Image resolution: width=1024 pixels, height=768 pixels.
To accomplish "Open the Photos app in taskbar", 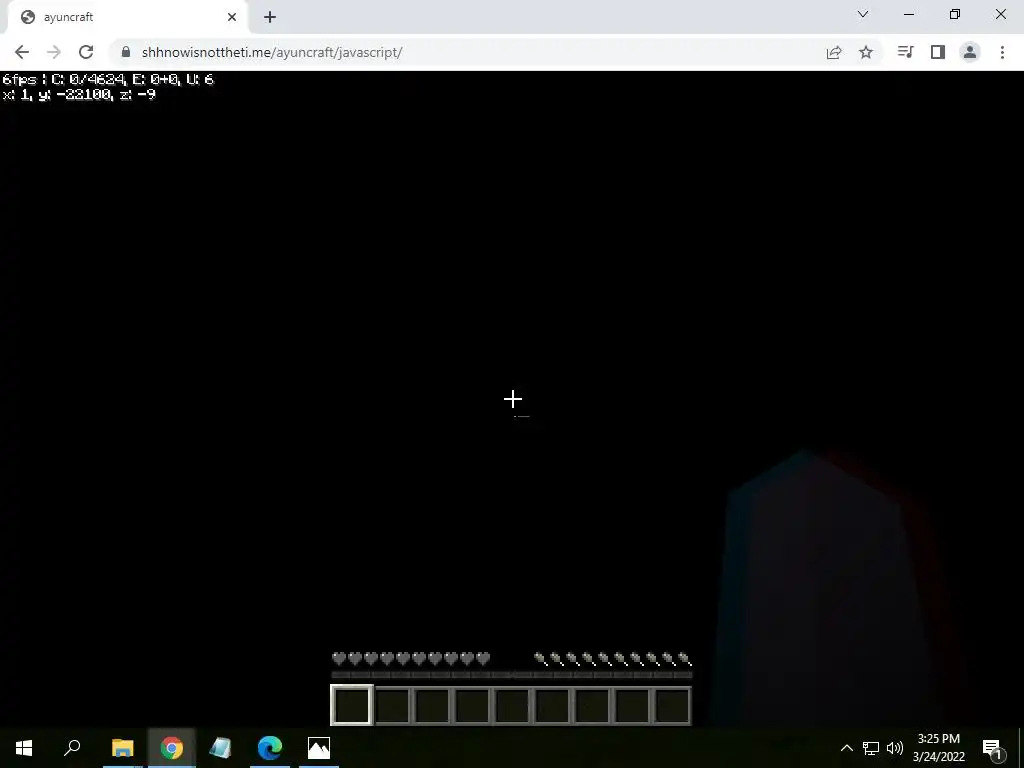I will click(x=319, y=748).
